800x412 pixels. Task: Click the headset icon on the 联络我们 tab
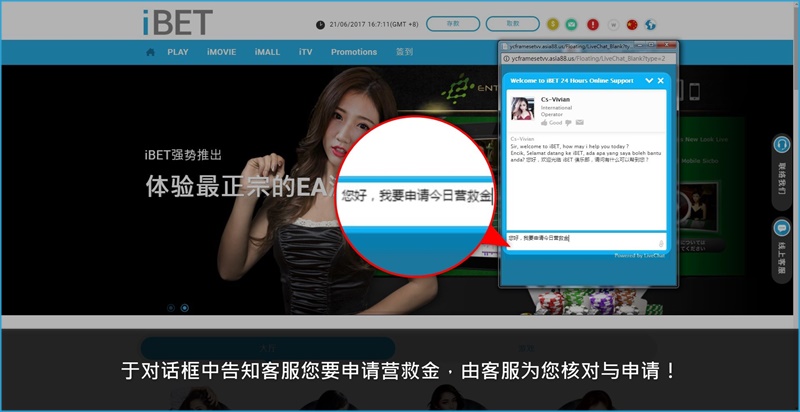click(781, 145)
